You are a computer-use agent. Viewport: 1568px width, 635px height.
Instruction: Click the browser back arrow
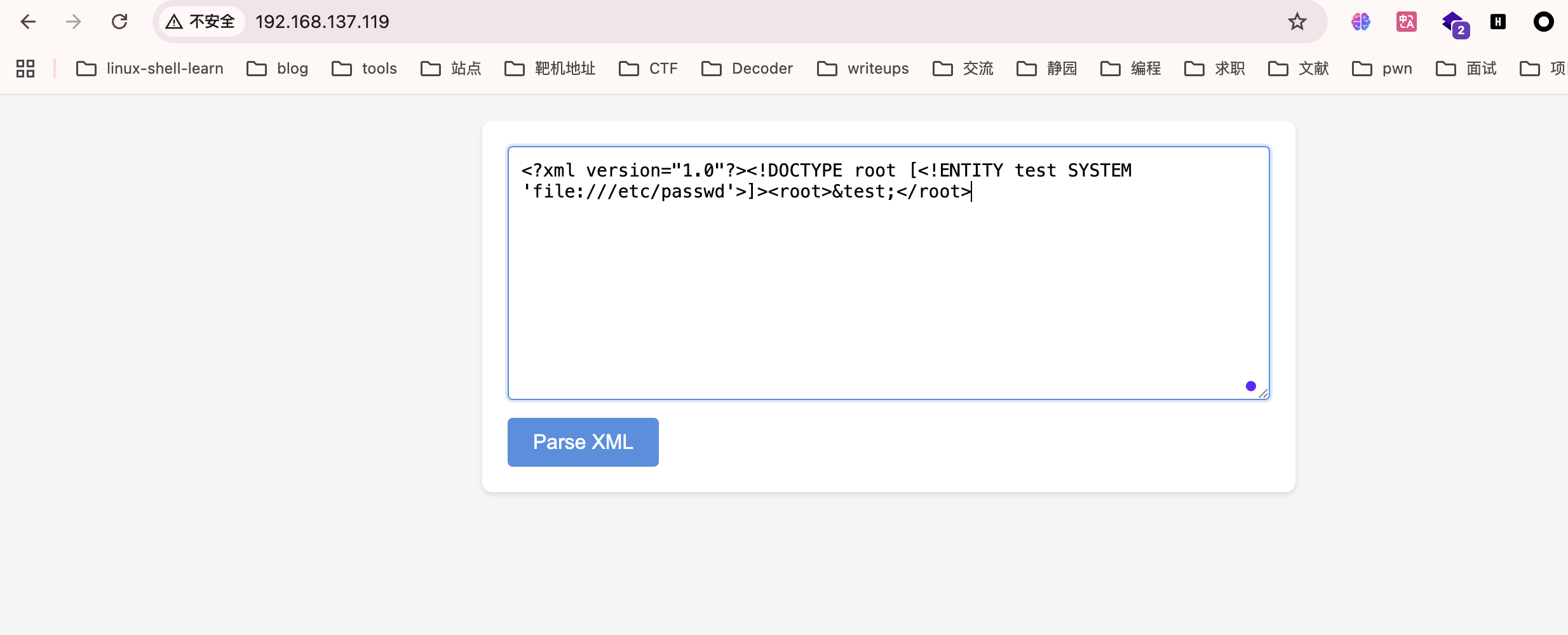[28, 22]
